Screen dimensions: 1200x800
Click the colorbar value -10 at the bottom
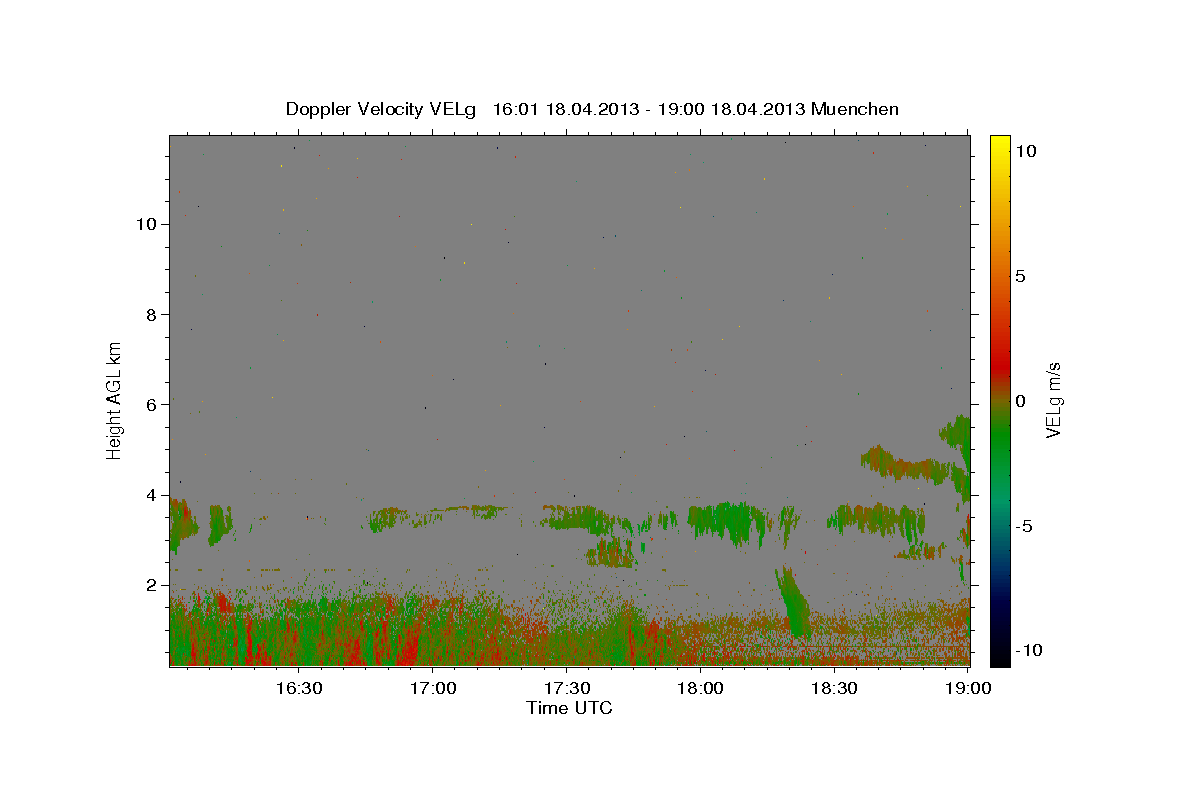point(1027,651)
